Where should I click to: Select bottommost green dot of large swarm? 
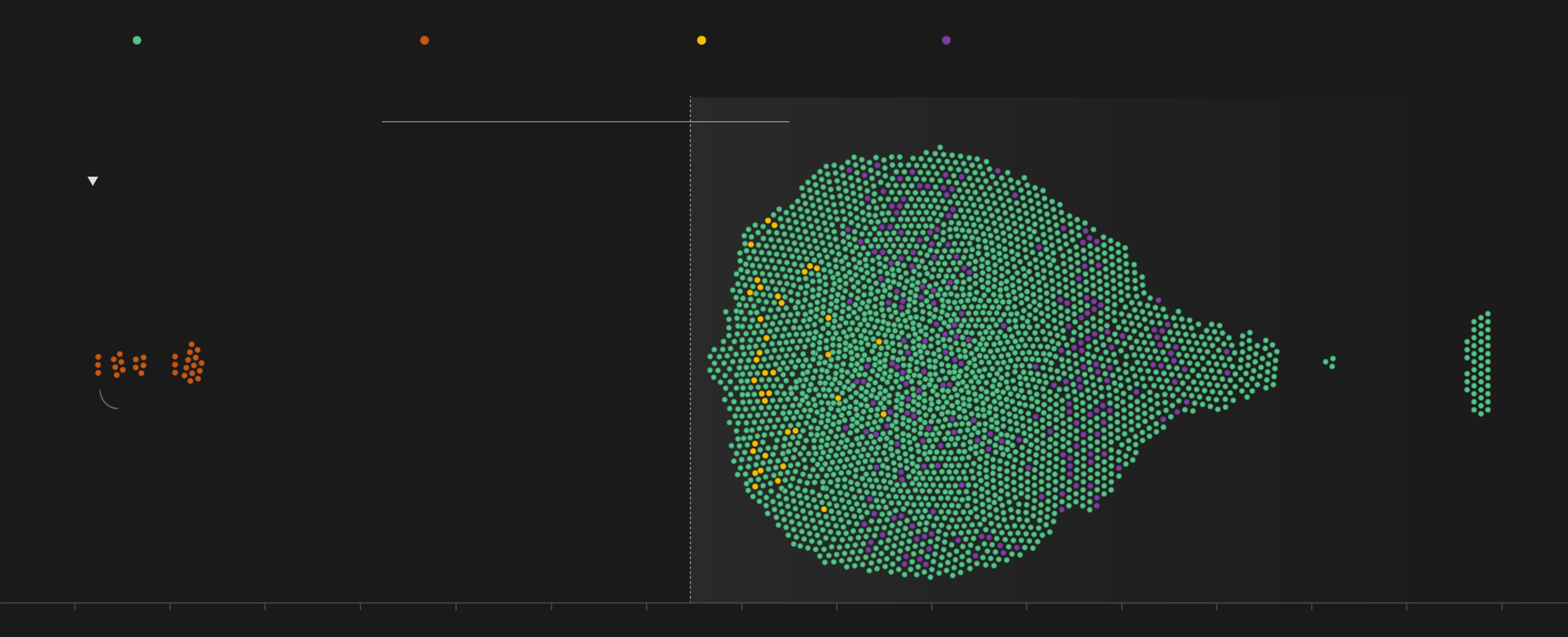(930, 577)
